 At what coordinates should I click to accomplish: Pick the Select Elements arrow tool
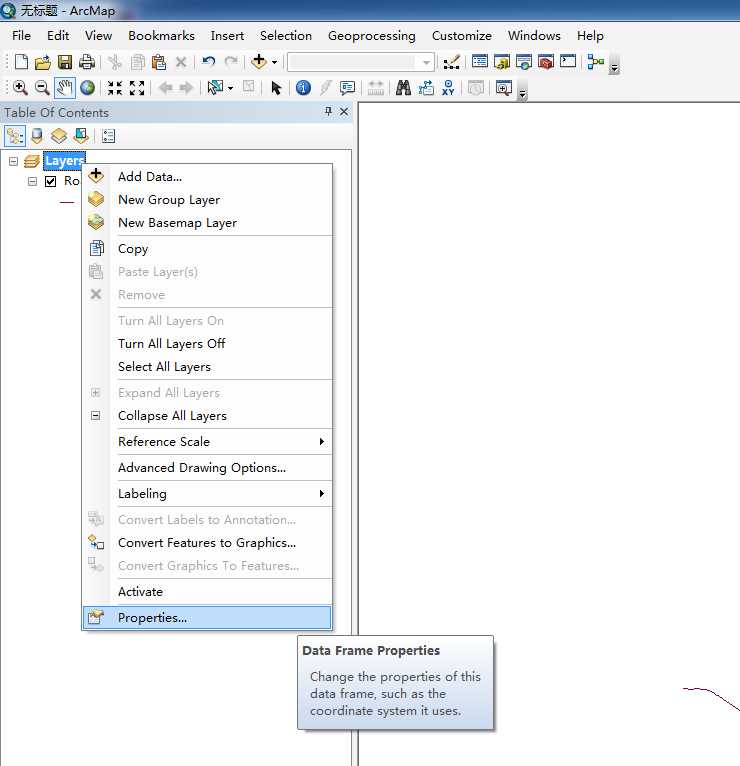276,88
